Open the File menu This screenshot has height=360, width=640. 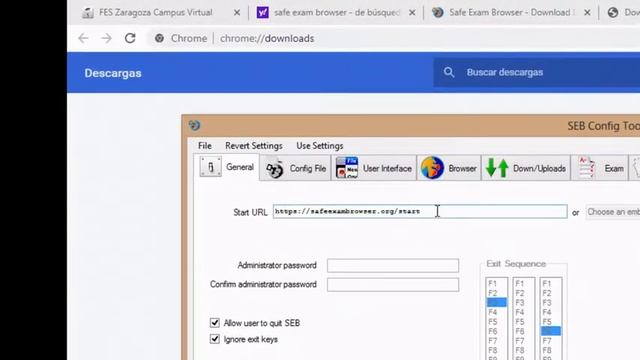204,146
